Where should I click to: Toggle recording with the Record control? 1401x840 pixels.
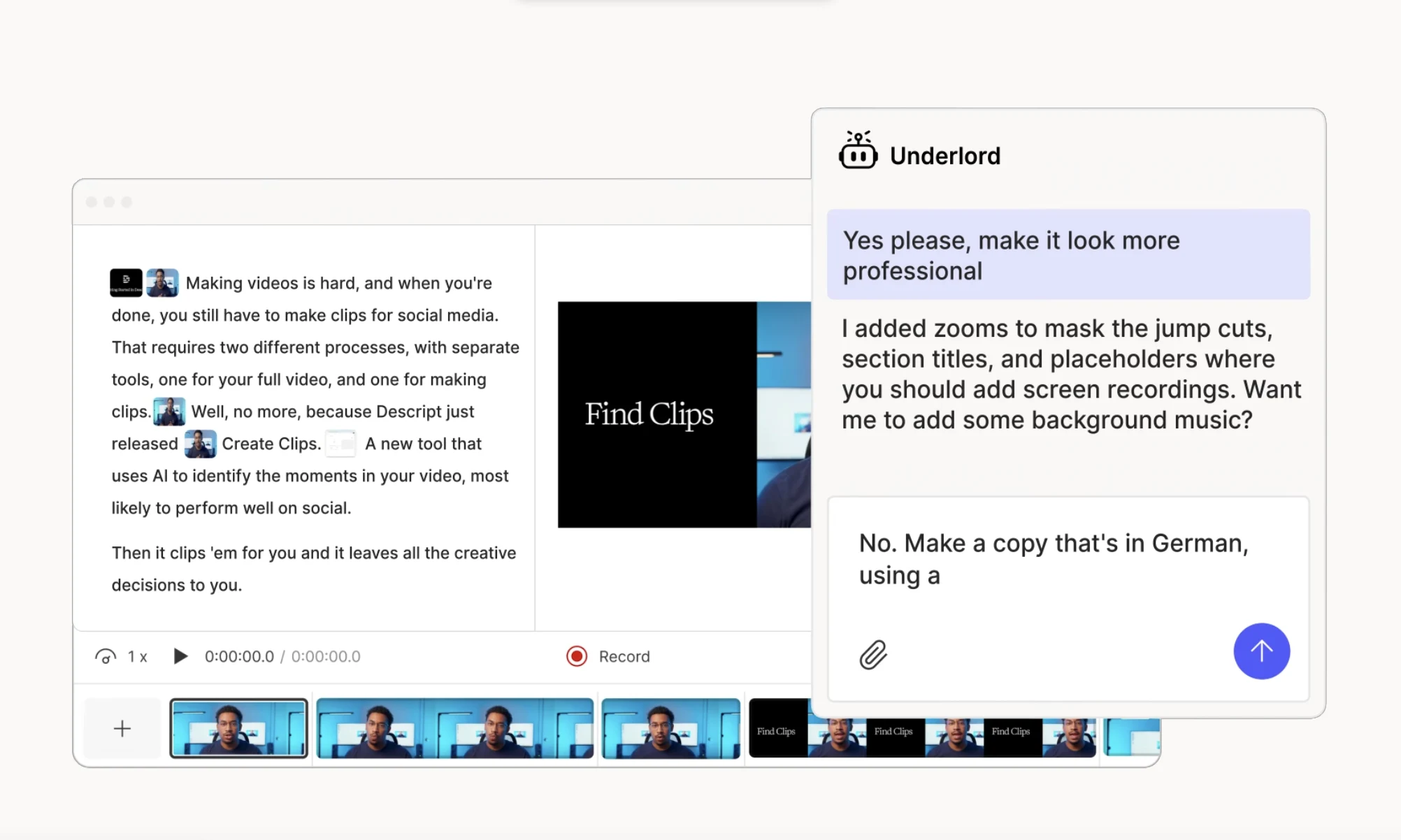point(575,656)
